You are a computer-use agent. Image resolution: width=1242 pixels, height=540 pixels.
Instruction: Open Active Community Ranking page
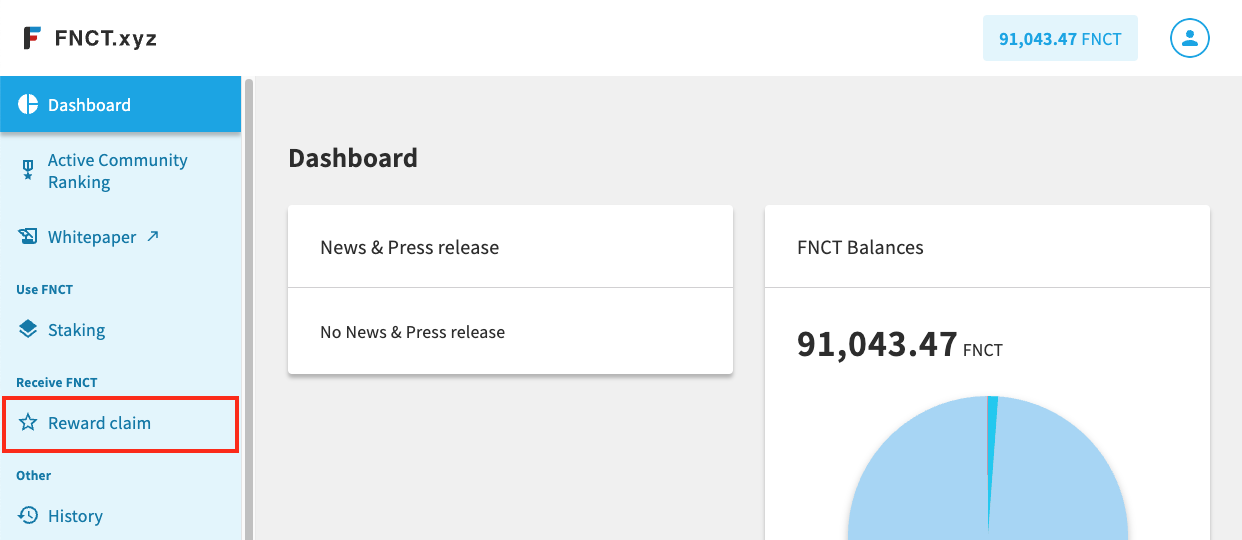[x=120, y=171]
